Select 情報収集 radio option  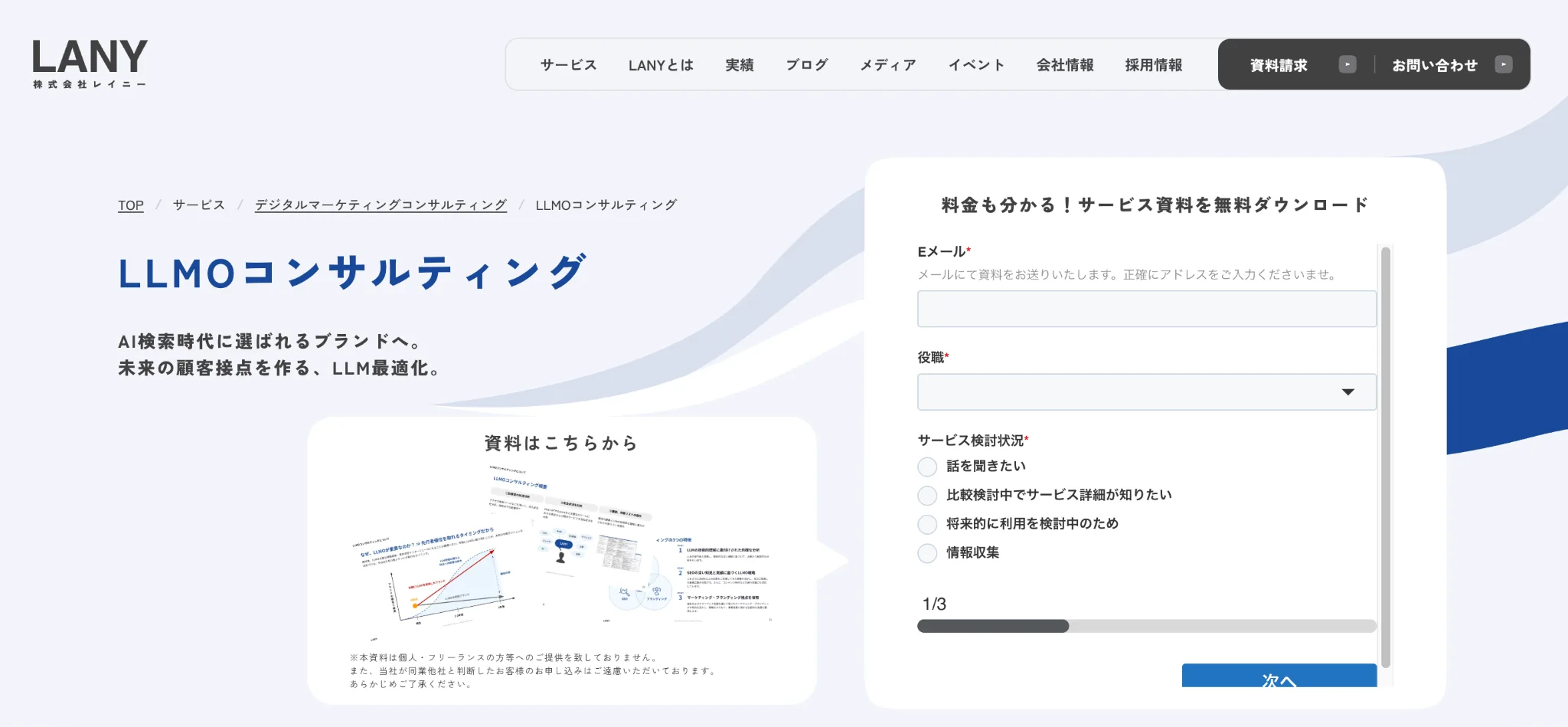pyautogui.click(x=927, y=553)
